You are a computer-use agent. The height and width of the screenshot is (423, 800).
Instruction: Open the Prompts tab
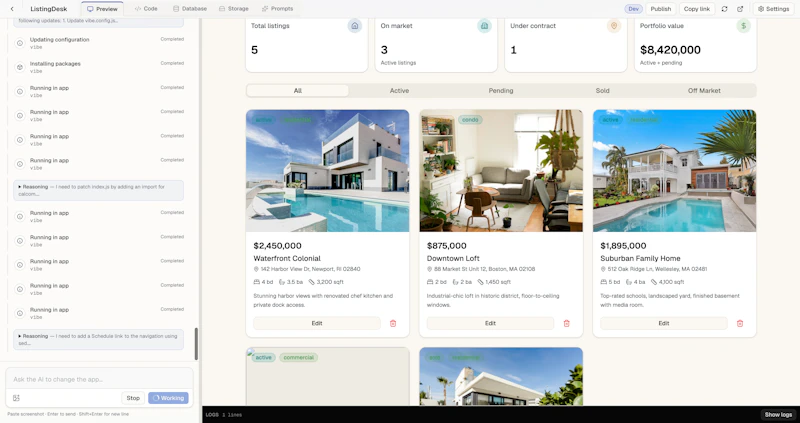[278, 9]
